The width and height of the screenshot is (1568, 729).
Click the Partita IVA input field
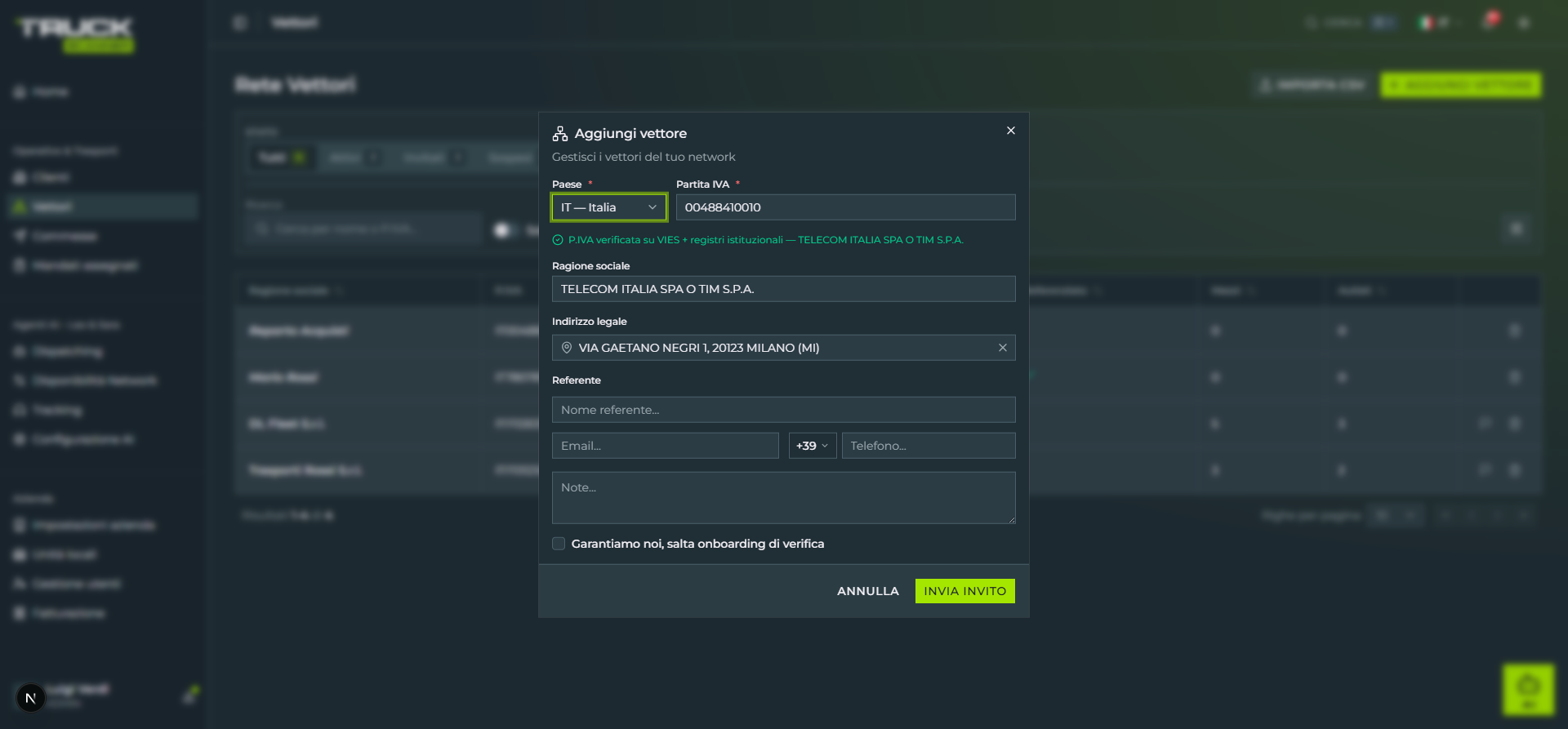point(845,207)
